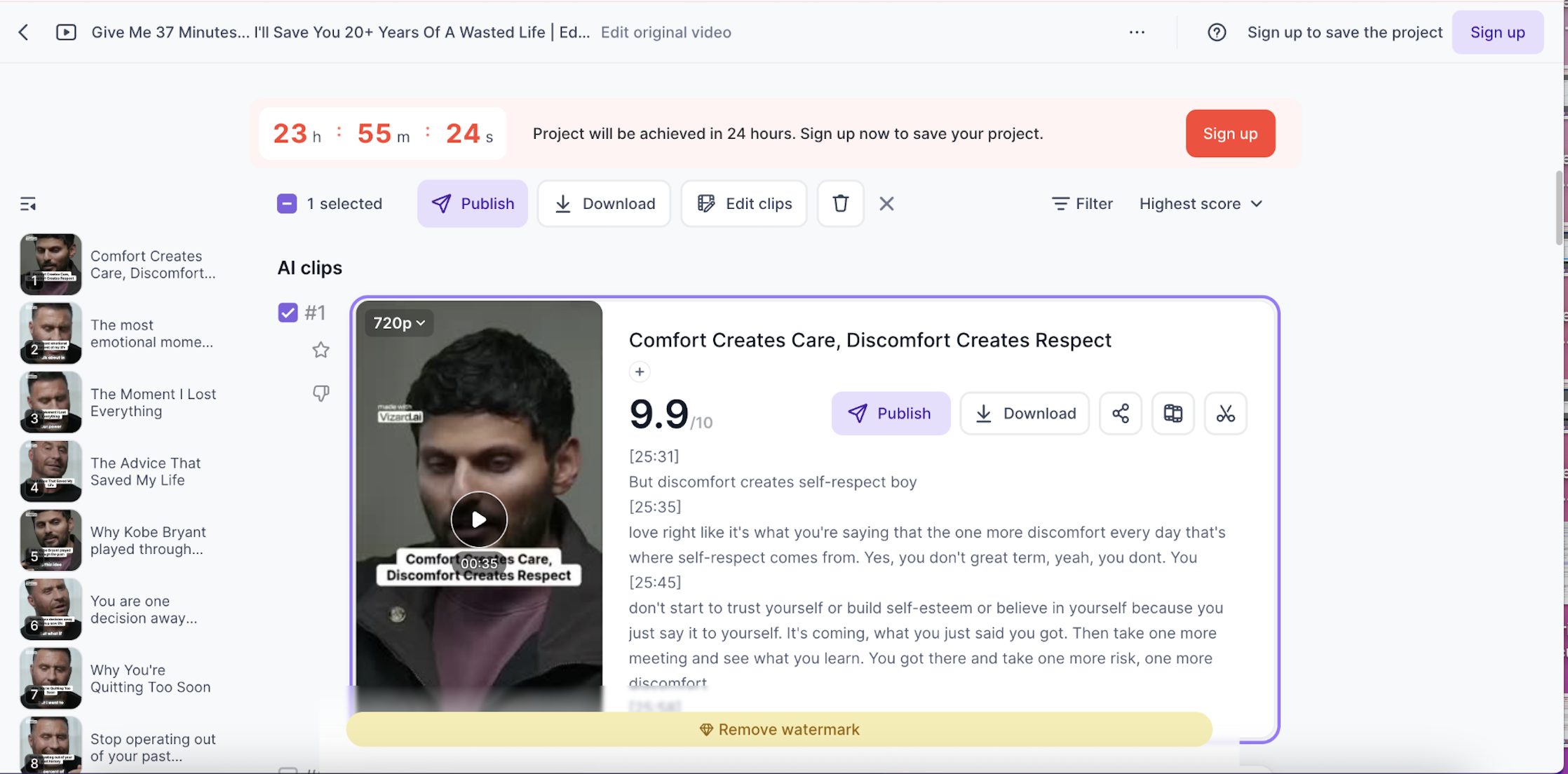Open Edit clips
The height and width of the screenshot is (774, 1568).
tap(744, 203)
